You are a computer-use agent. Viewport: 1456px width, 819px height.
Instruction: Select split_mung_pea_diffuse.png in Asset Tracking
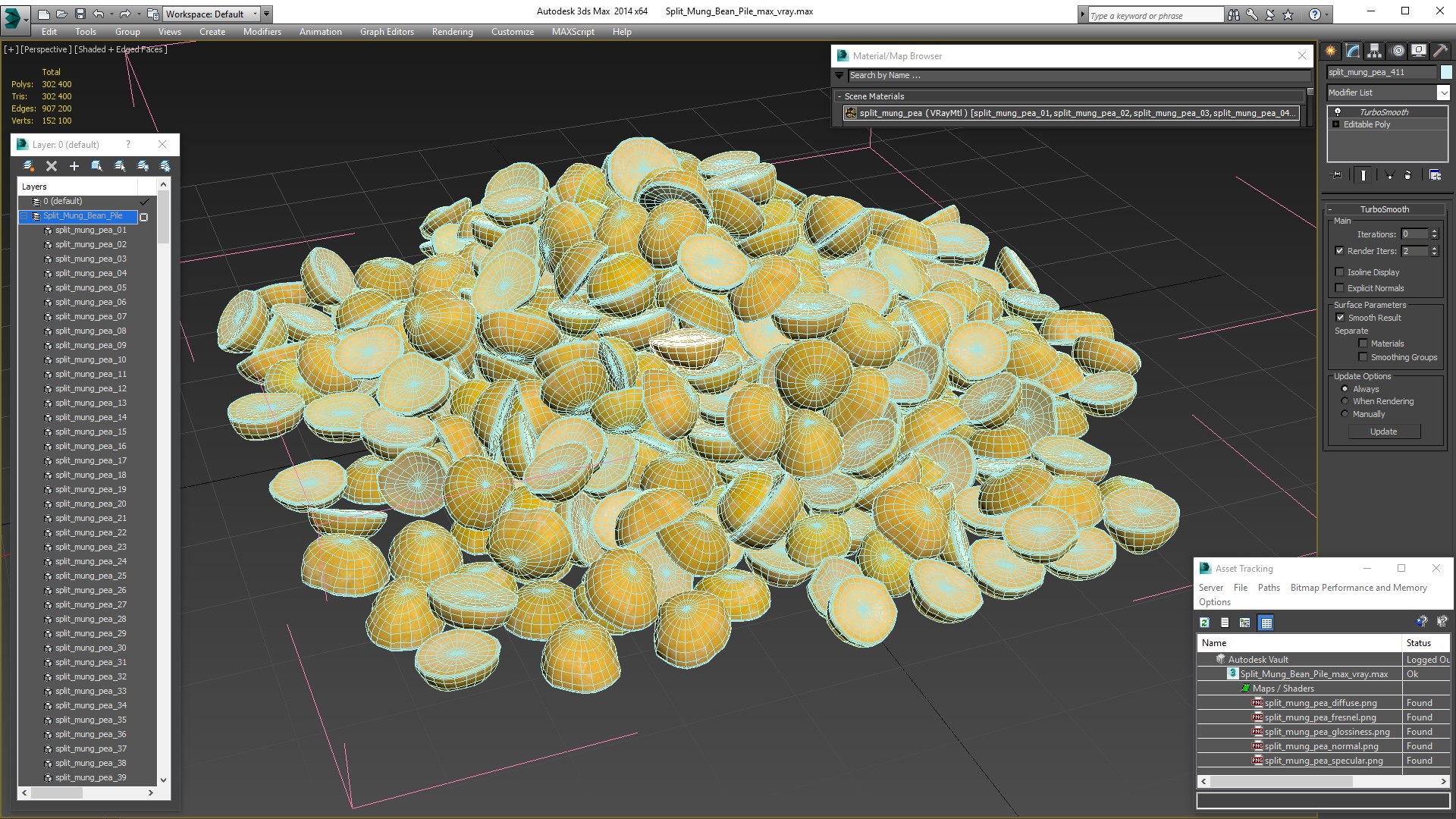tap(1320, 703)
